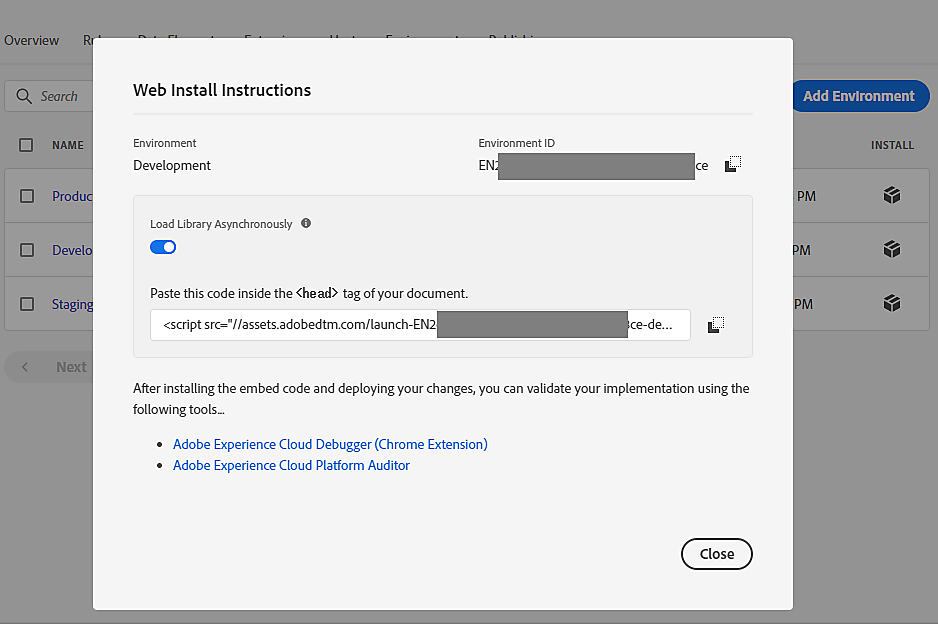Close the Web Install Instructions dialog

716,554
